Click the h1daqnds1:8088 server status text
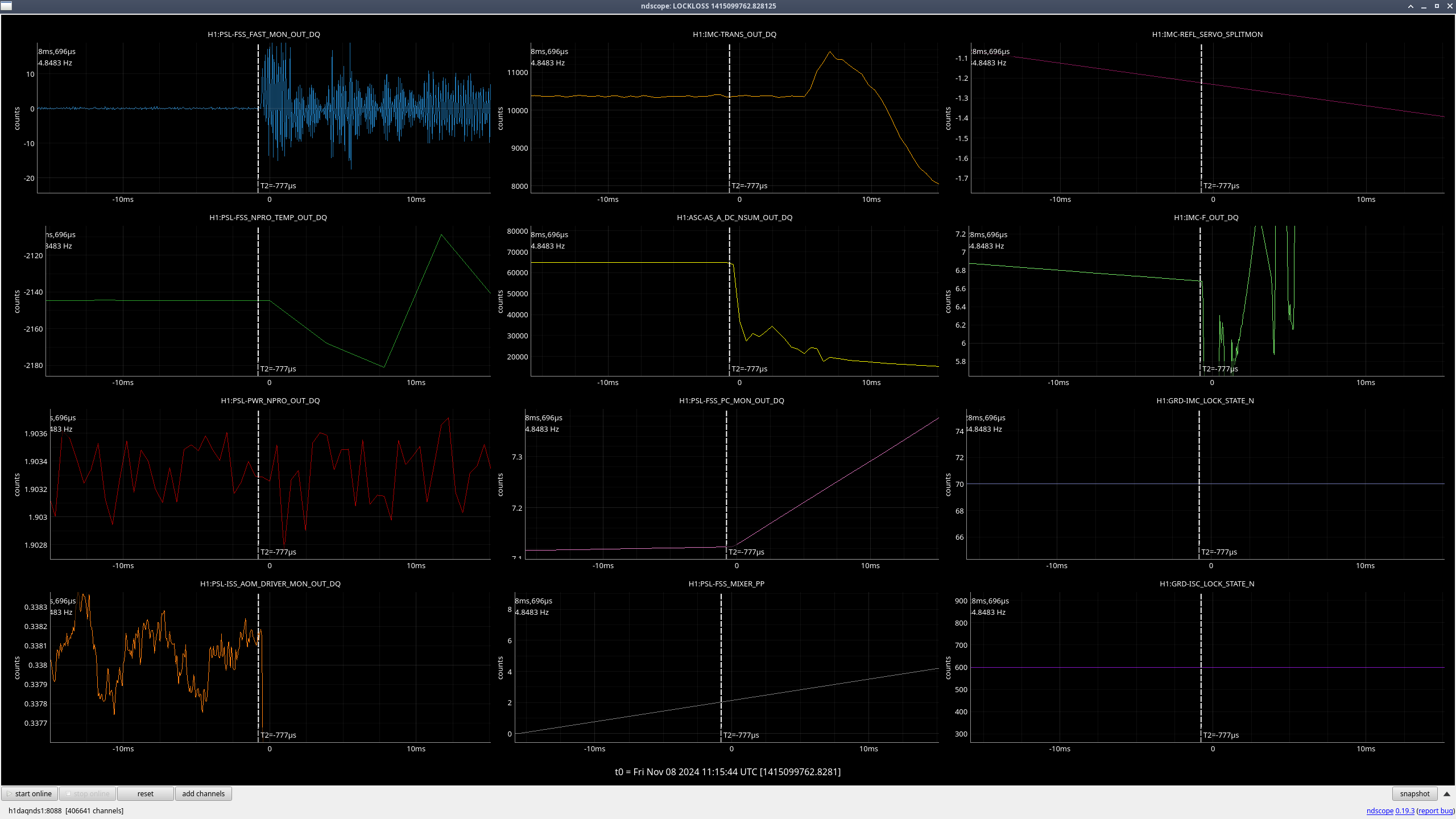Image resolution: width=1456 pixels, height=819 pixels. [66, 810]
